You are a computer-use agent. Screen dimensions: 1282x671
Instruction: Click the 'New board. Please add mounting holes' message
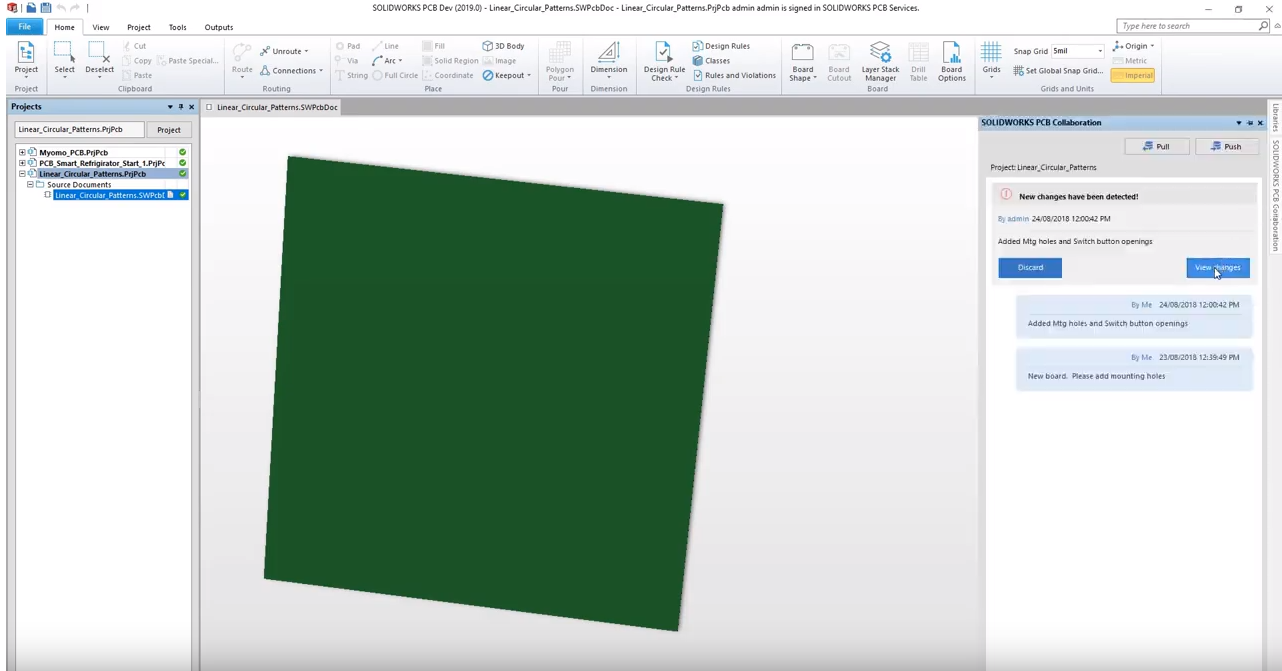tap(1134, 368)
